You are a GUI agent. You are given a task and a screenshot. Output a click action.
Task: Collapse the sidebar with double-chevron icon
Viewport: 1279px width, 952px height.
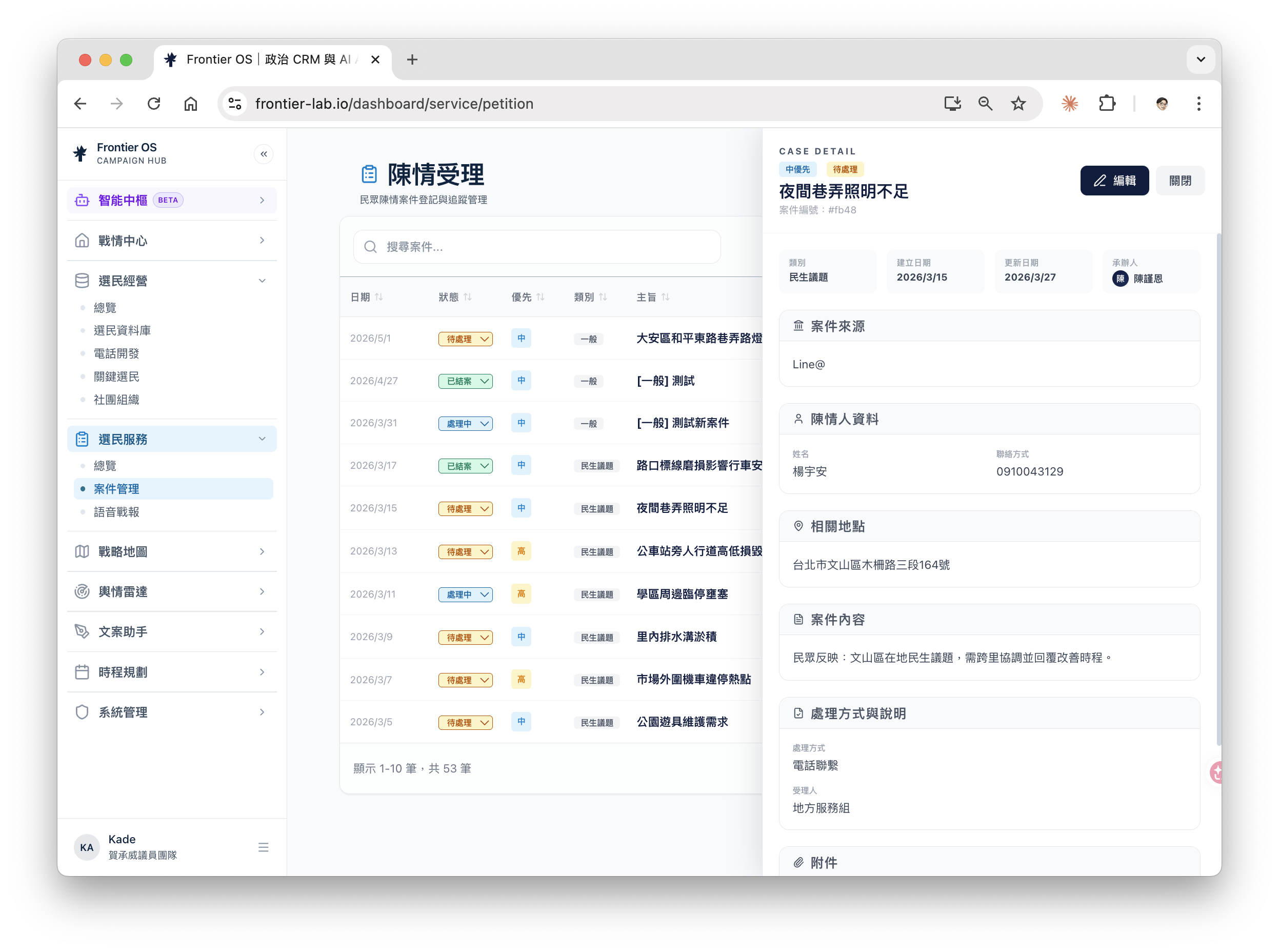coord(263,154)
